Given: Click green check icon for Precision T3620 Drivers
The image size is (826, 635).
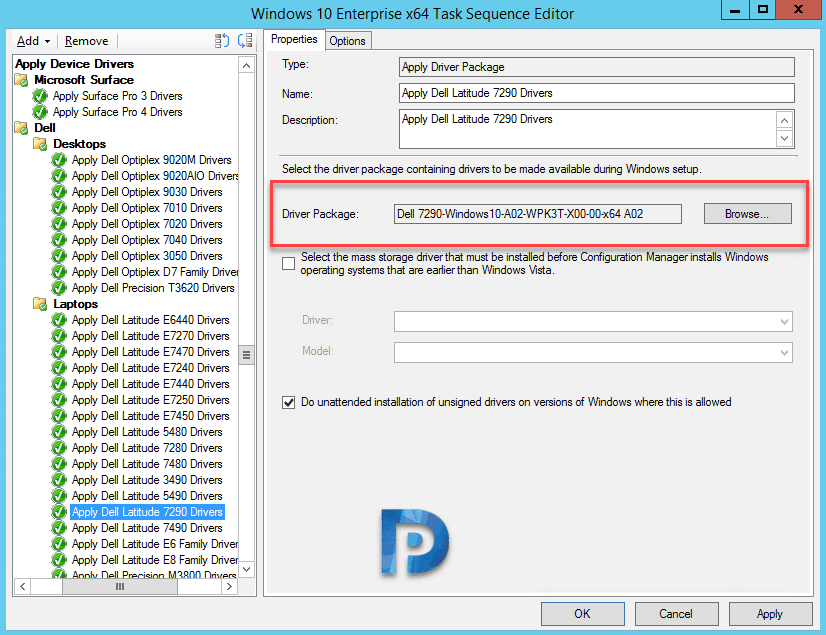Looking at the screenshot, I should pyautogui.click(x=59, y=288).
